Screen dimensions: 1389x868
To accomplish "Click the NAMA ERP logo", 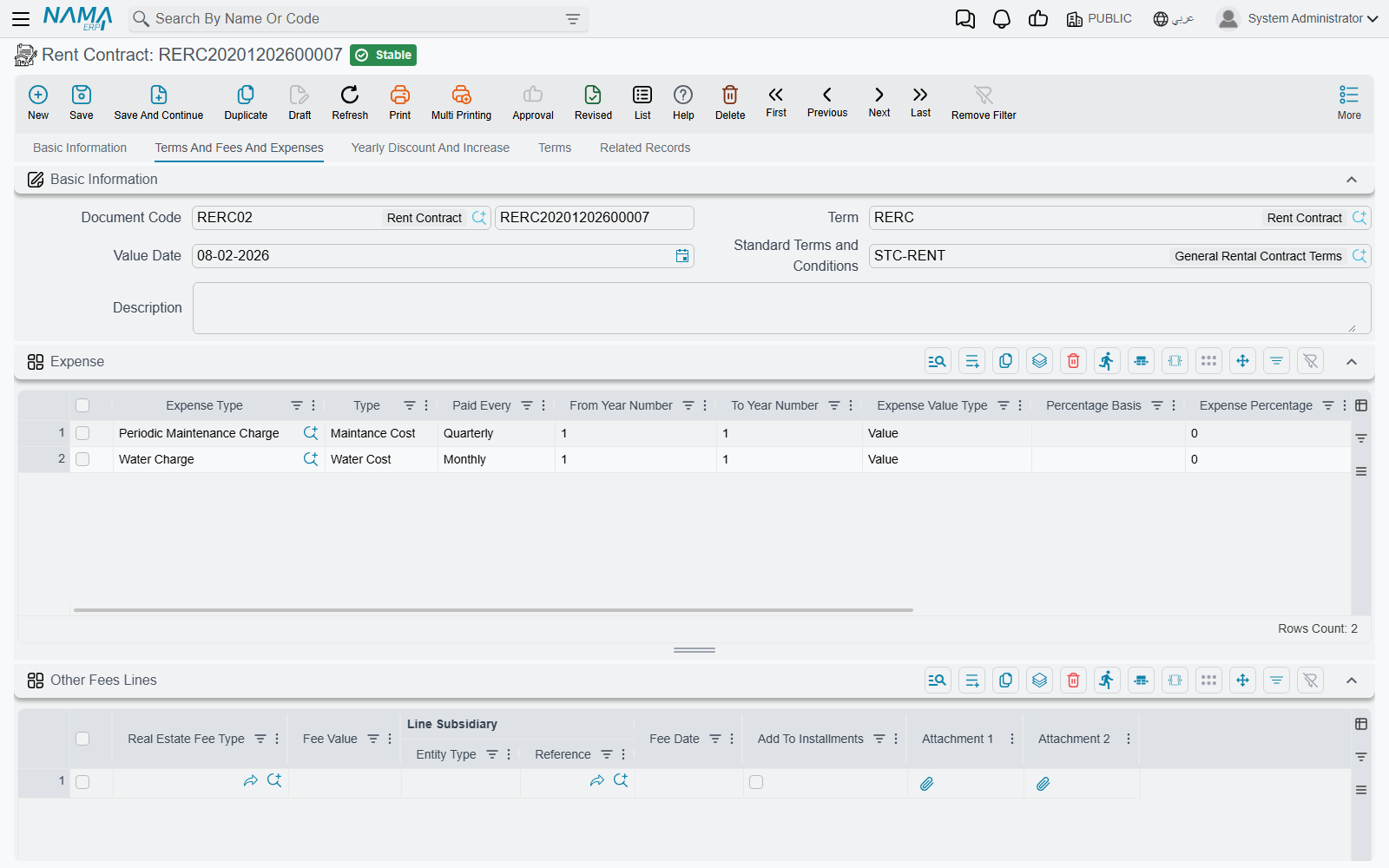I will (78, 18).
